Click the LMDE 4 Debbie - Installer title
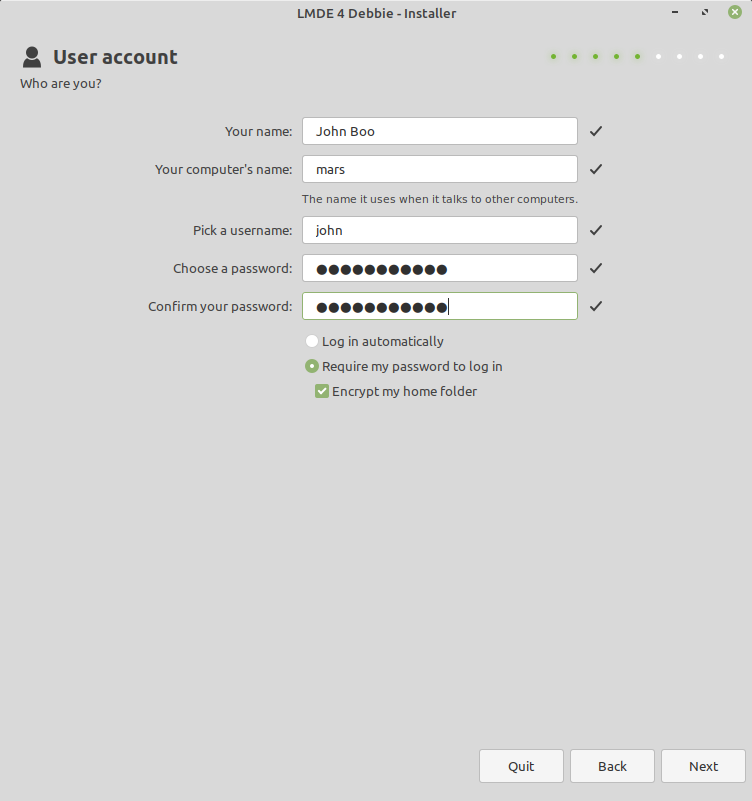The image size is (752, 801). click(377, 13)
